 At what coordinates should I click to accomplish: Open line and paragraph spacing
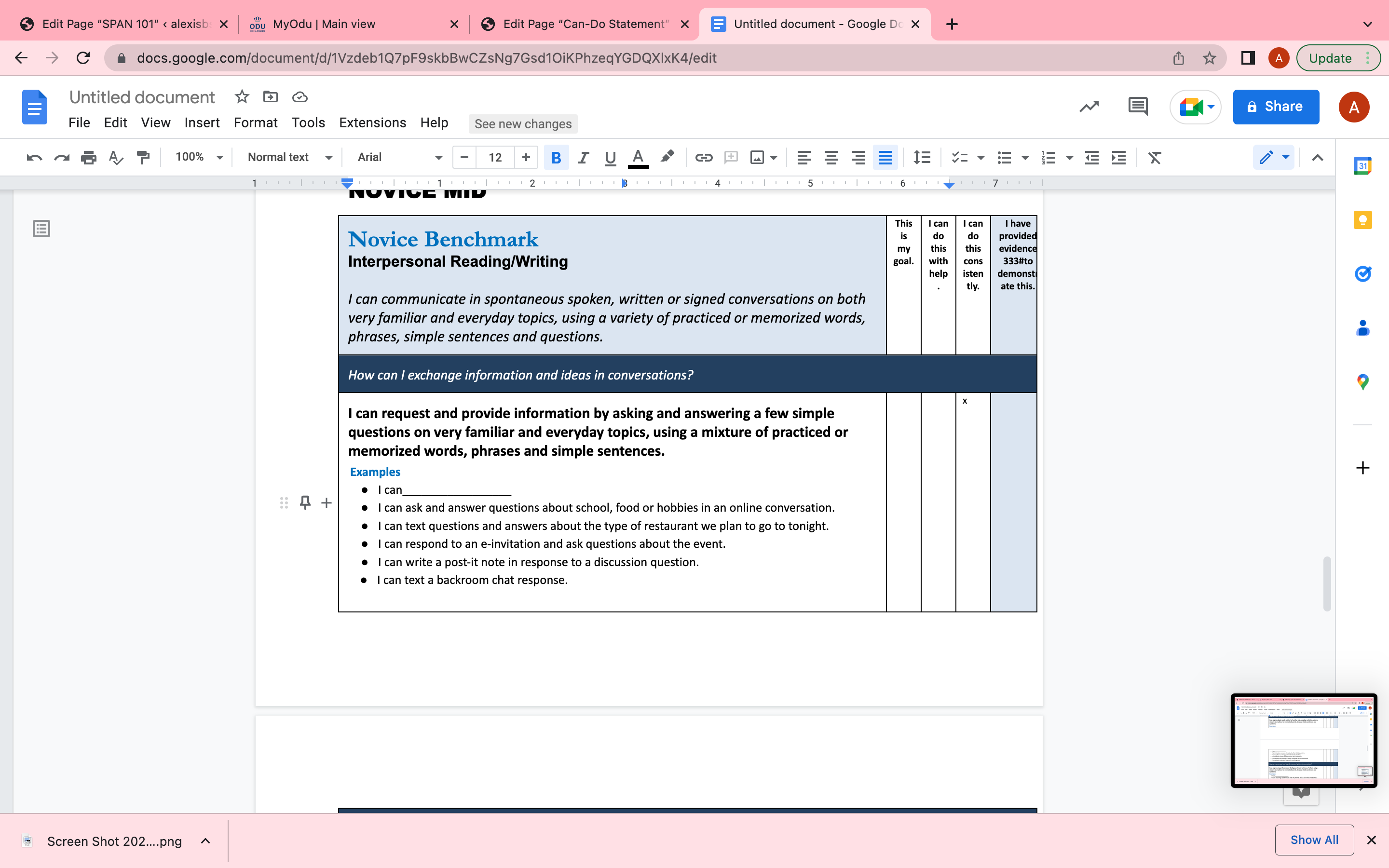point(922,157)
